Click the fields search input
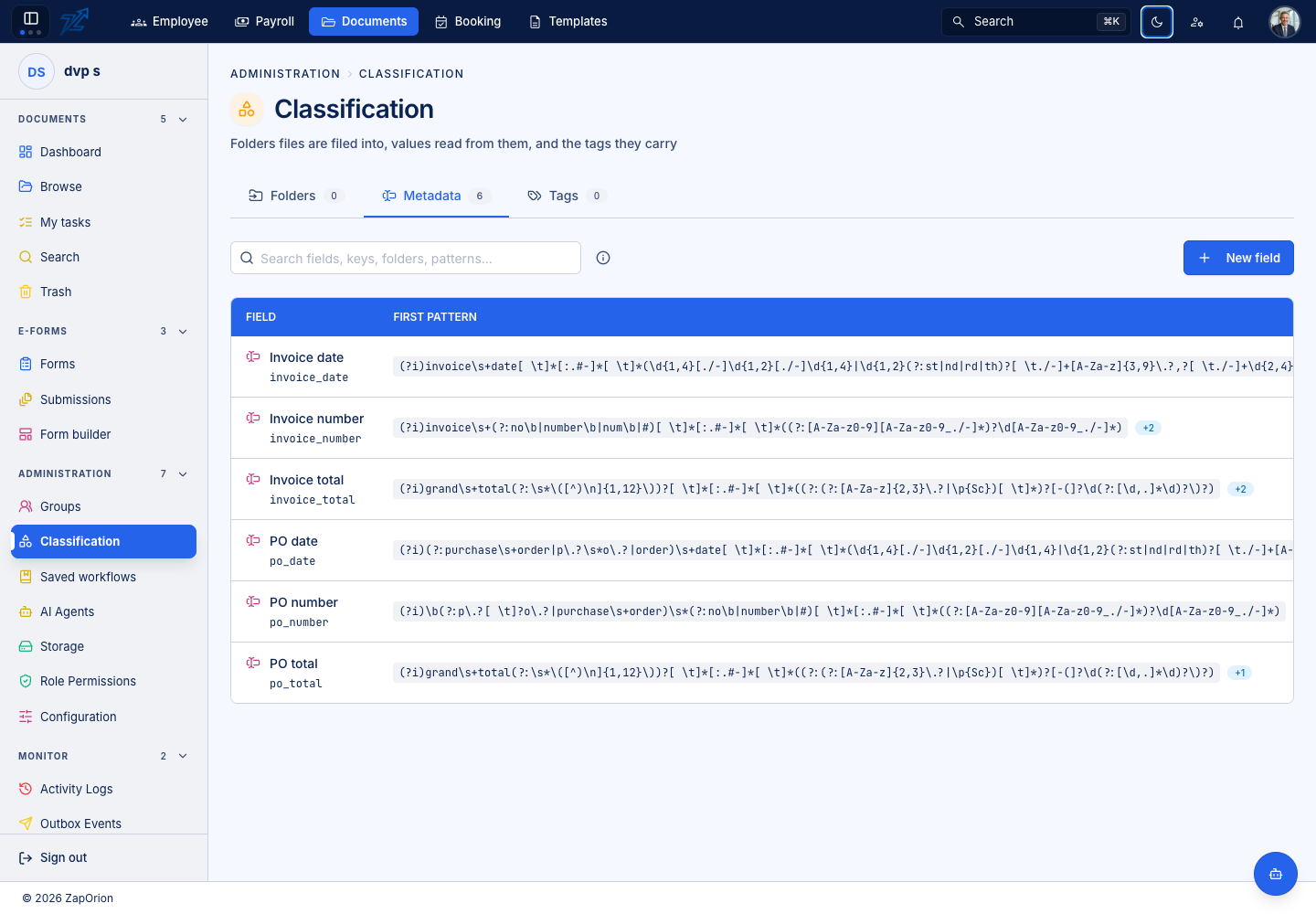This screenshot has height=914, width=1316. coord(406,258)
